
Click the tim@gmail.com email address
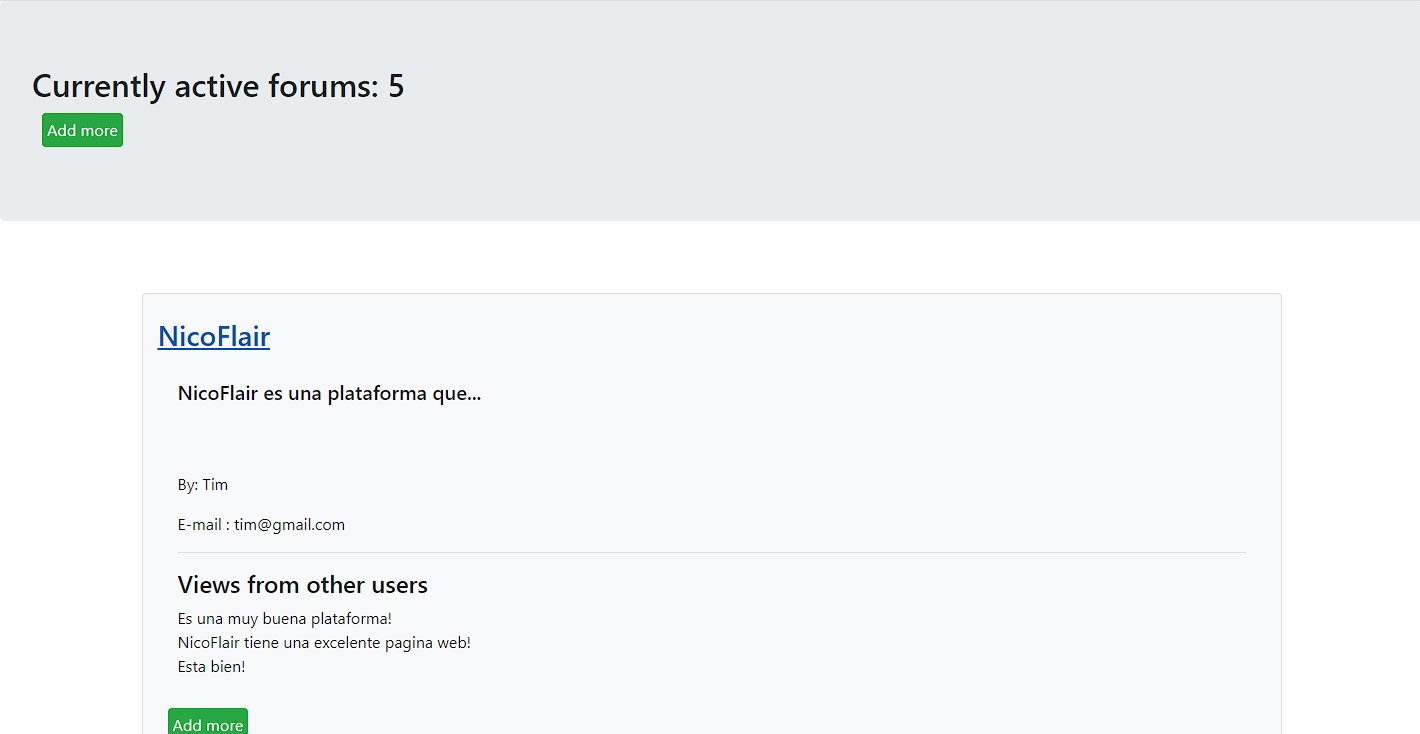[x=290, y=525]
